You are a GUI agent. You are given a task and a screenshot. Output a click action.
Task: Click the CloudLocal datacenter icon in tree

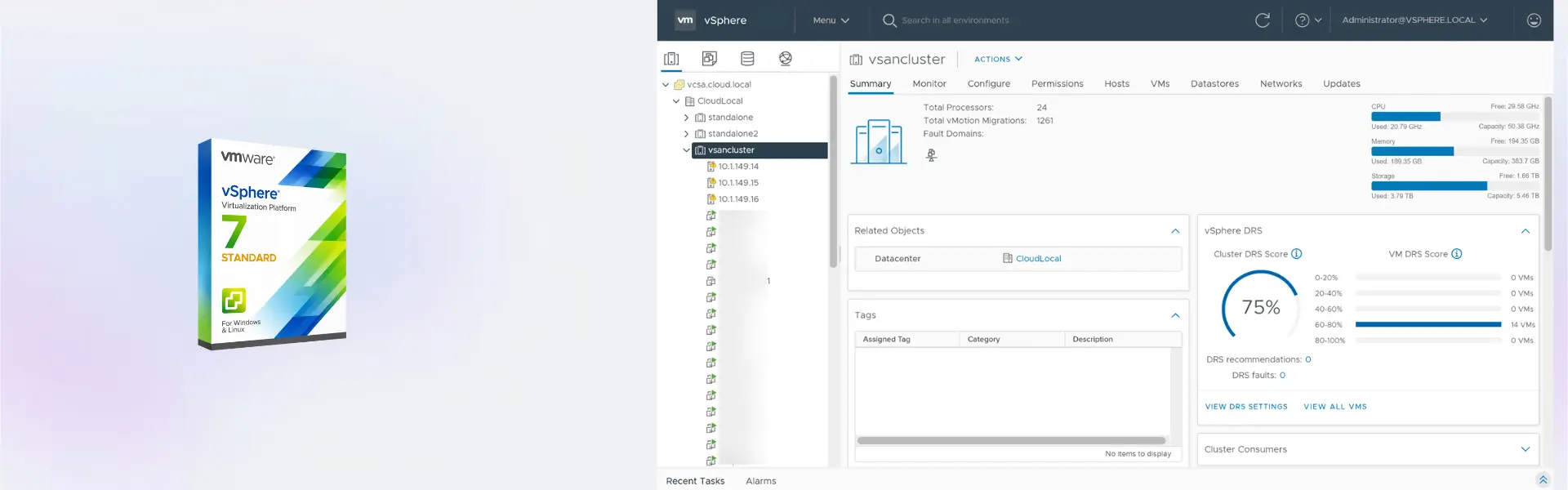click(689, 101)
